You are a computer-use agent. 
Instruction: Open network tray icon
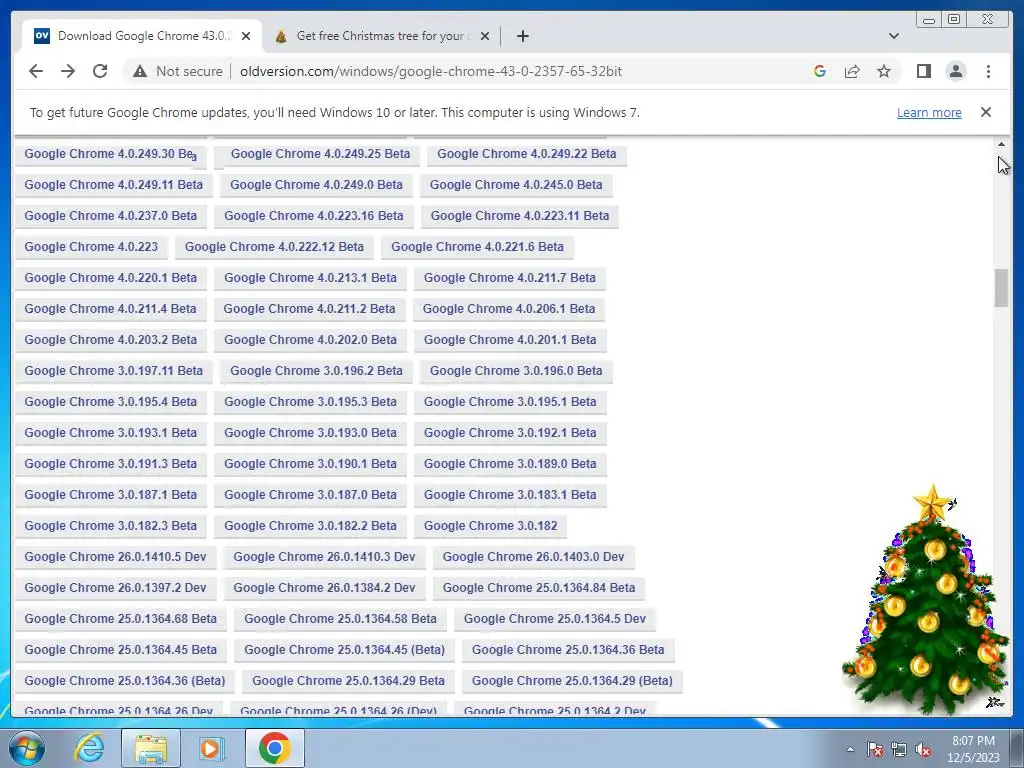[x=899, y=749]
